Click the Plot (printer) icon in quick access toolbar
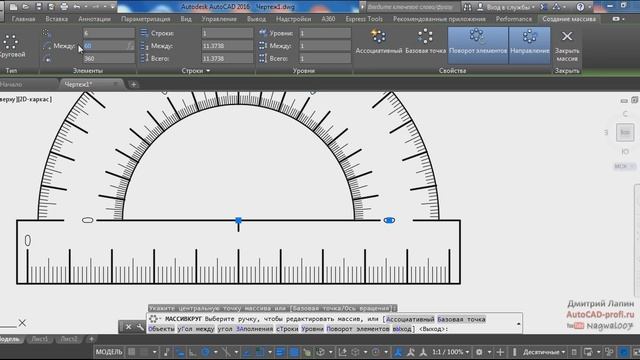Viewport: 640px width, 360px height. coord(64,7)
